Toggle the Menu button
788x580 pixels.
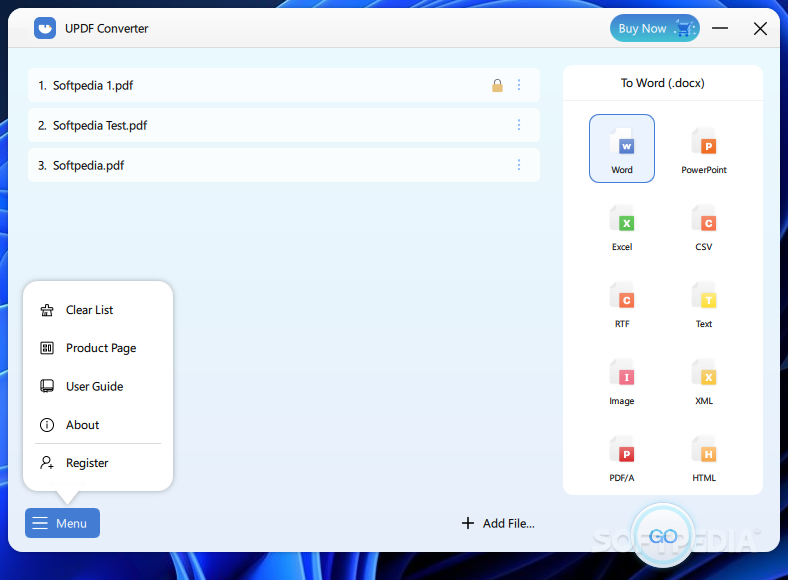pyautogui.click(x=62, y=523)
